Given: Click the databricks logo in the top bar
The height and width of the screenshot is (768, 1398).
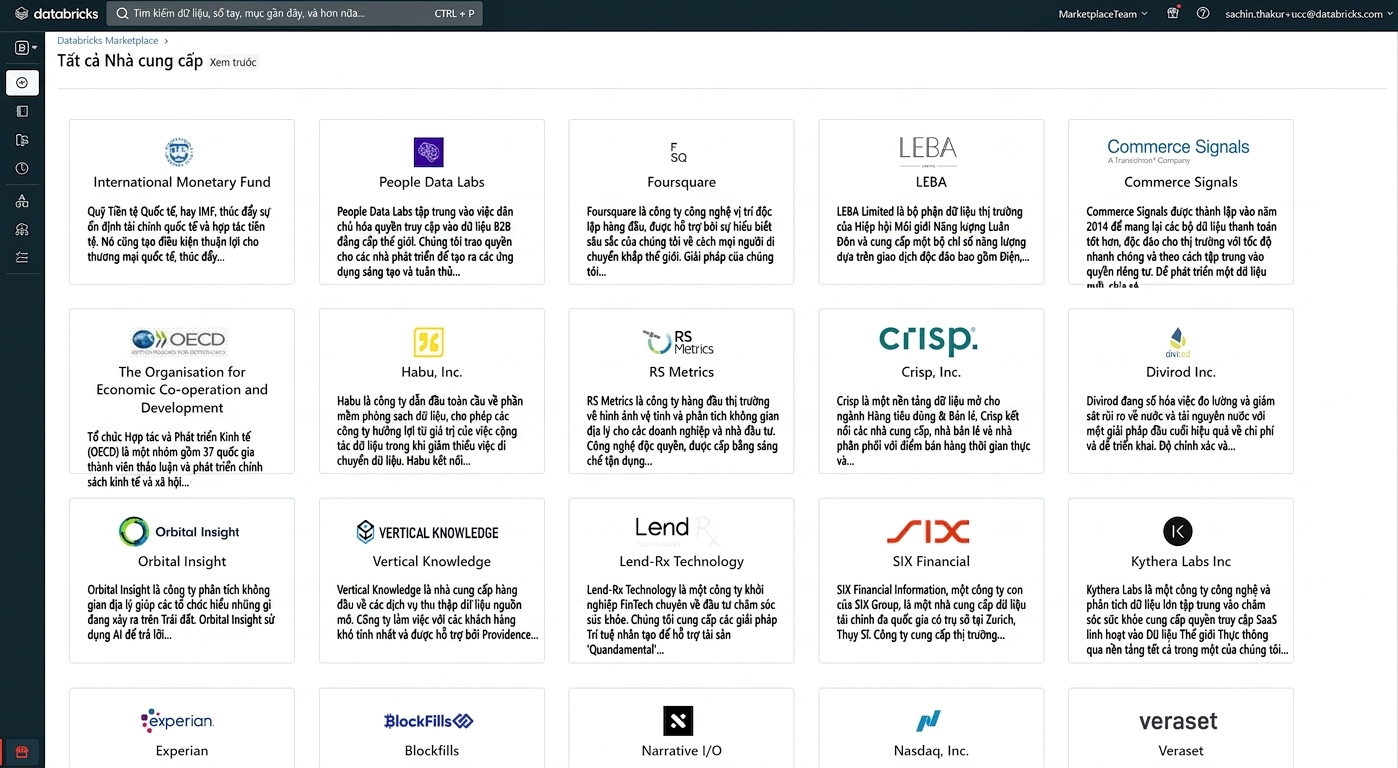Looking at the screenshot, I should 56,14.
